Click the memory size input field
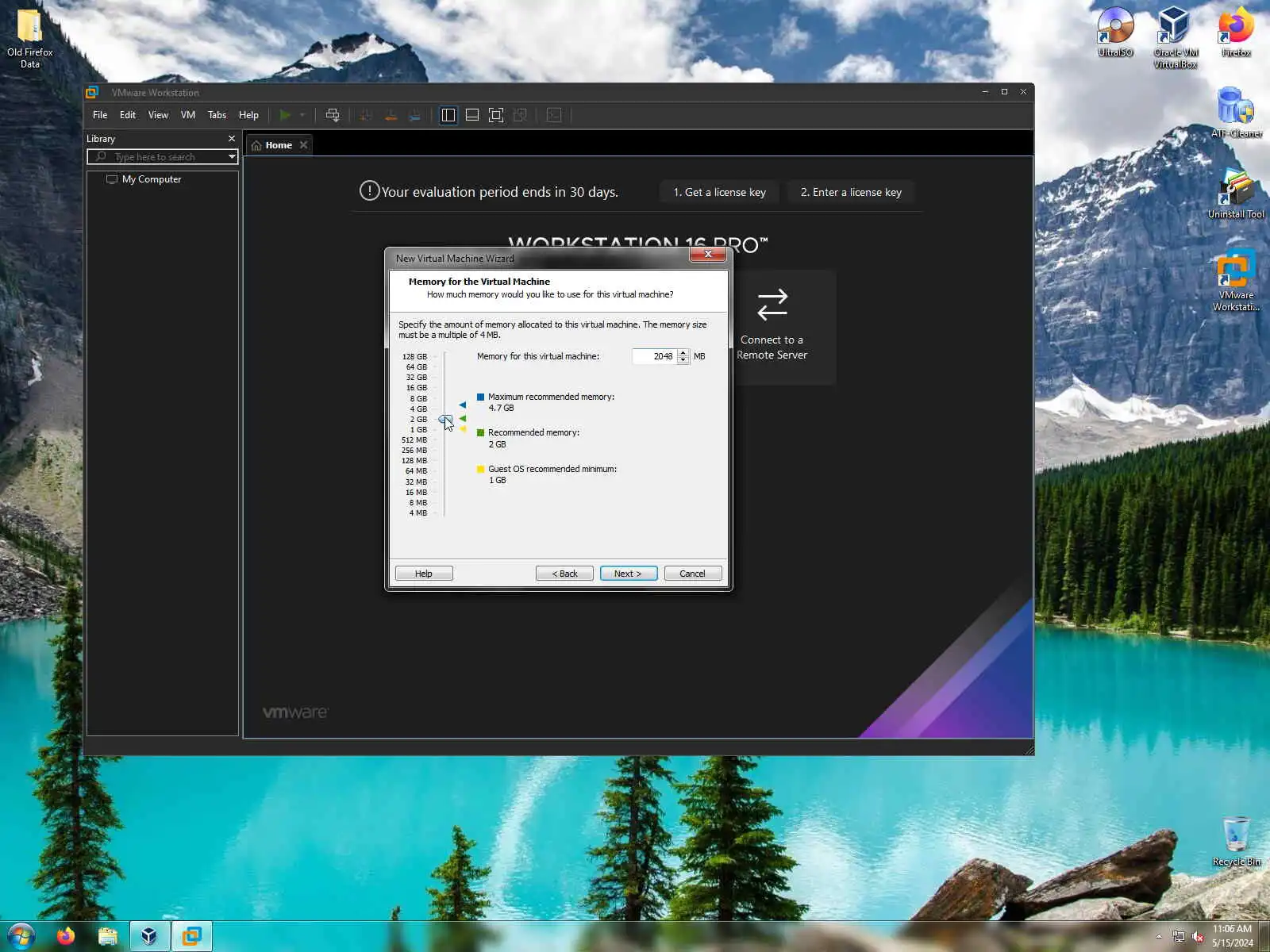1270x952 pixels. coord(654,356)
